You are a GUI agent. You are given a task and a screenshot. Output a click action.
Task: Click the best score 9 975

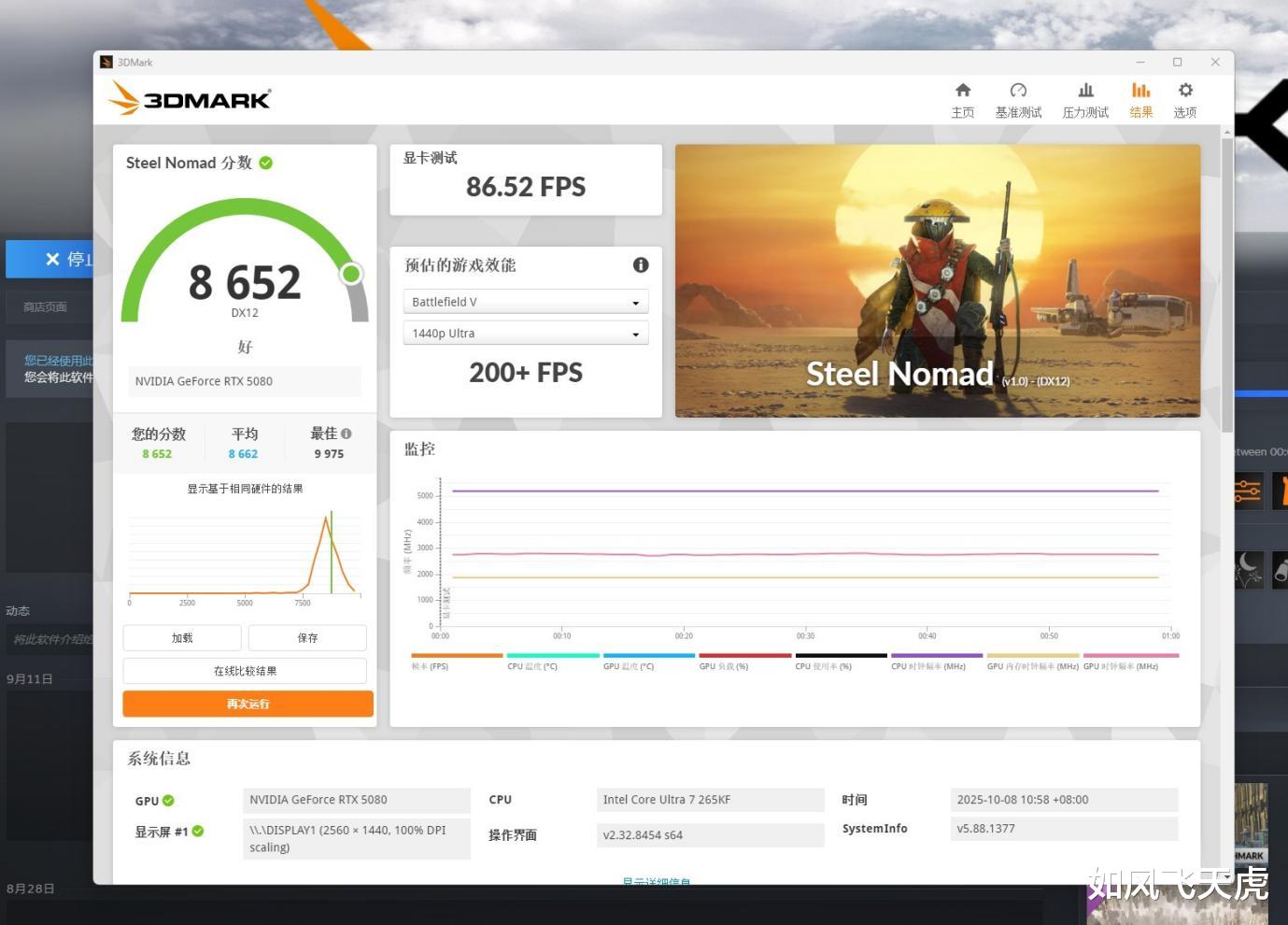pyautogui.click(x=329, y=454)
